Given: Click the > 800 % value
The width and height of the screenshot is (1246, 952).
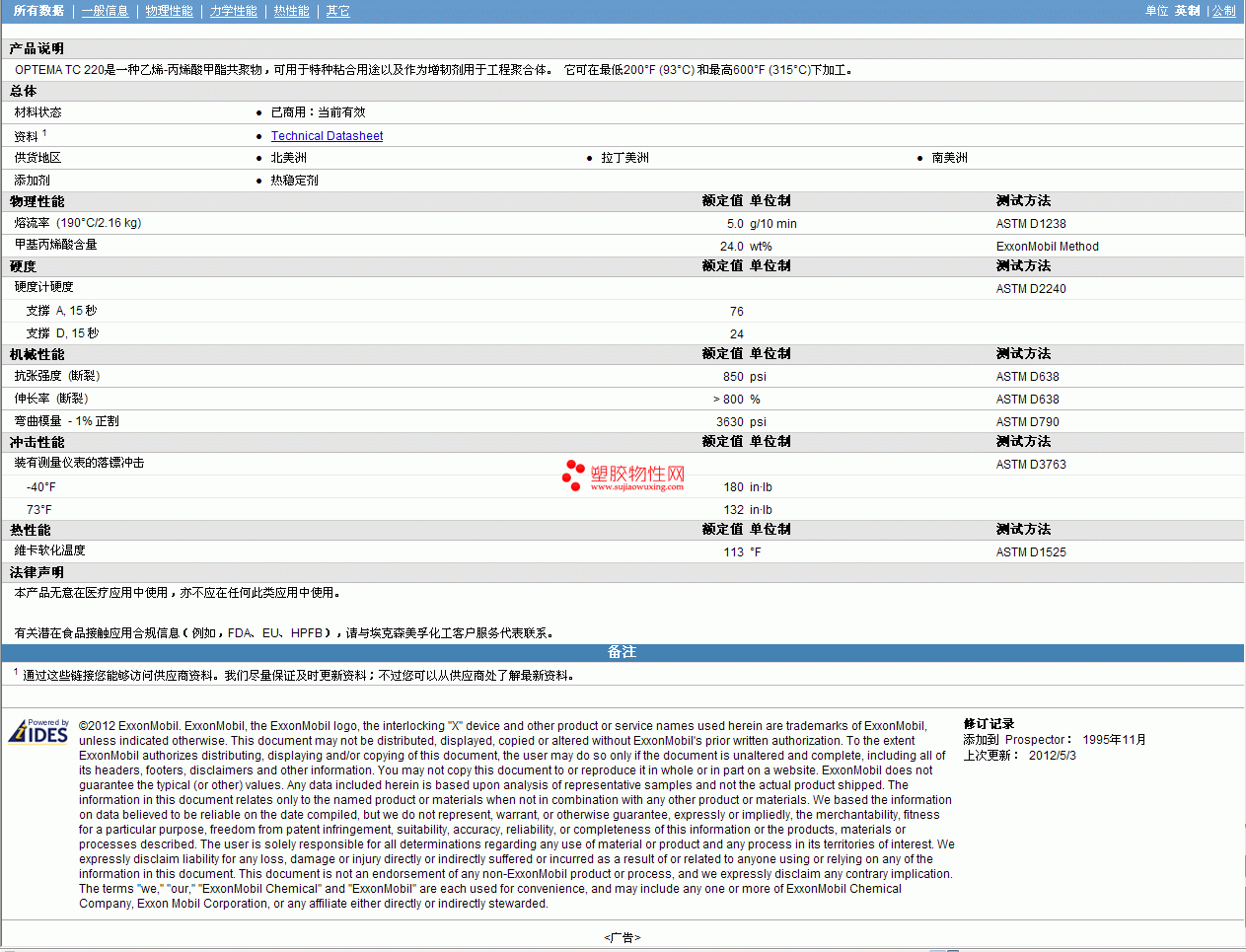Looking at the screenshot, I should (x=736, y=400).
